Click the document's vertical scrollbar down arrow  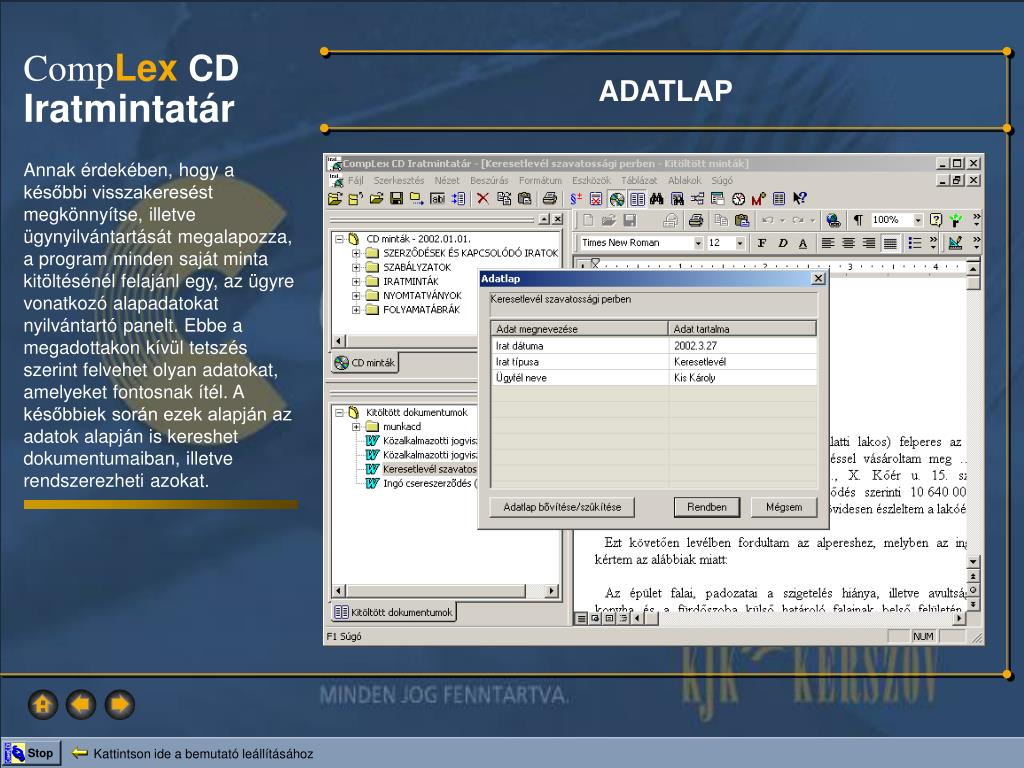point(973,562)
